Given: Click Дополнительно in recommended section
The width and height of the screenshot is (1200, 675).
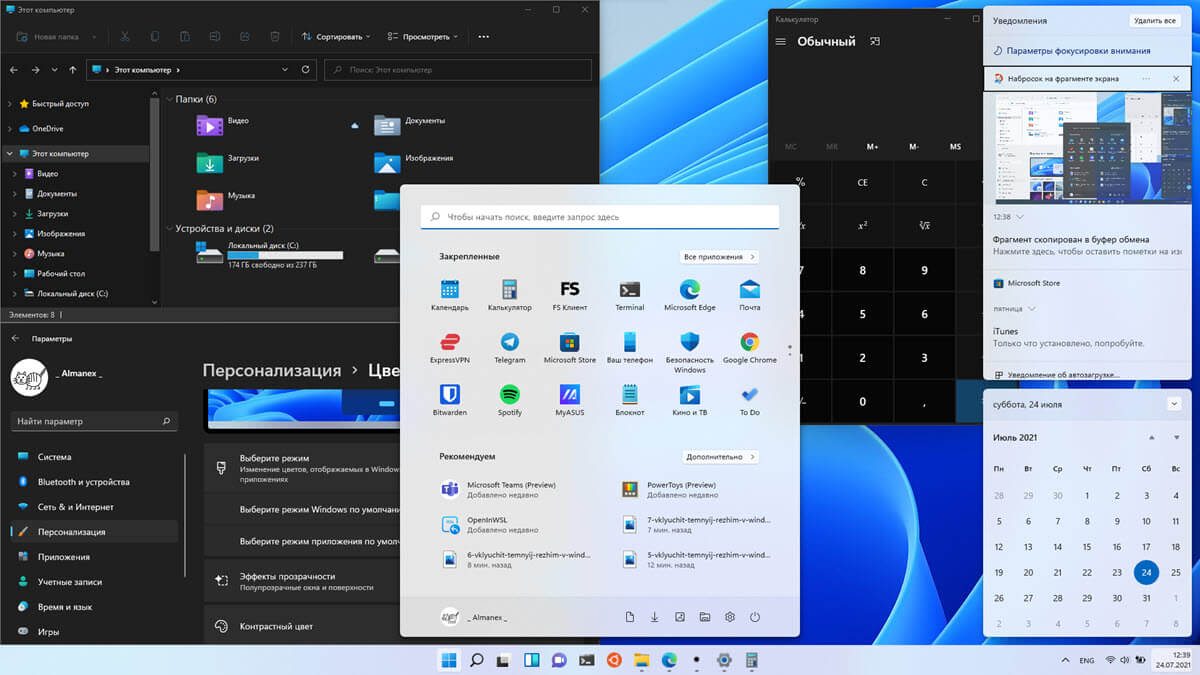Looking at the screenshot, I should point(719,457).
